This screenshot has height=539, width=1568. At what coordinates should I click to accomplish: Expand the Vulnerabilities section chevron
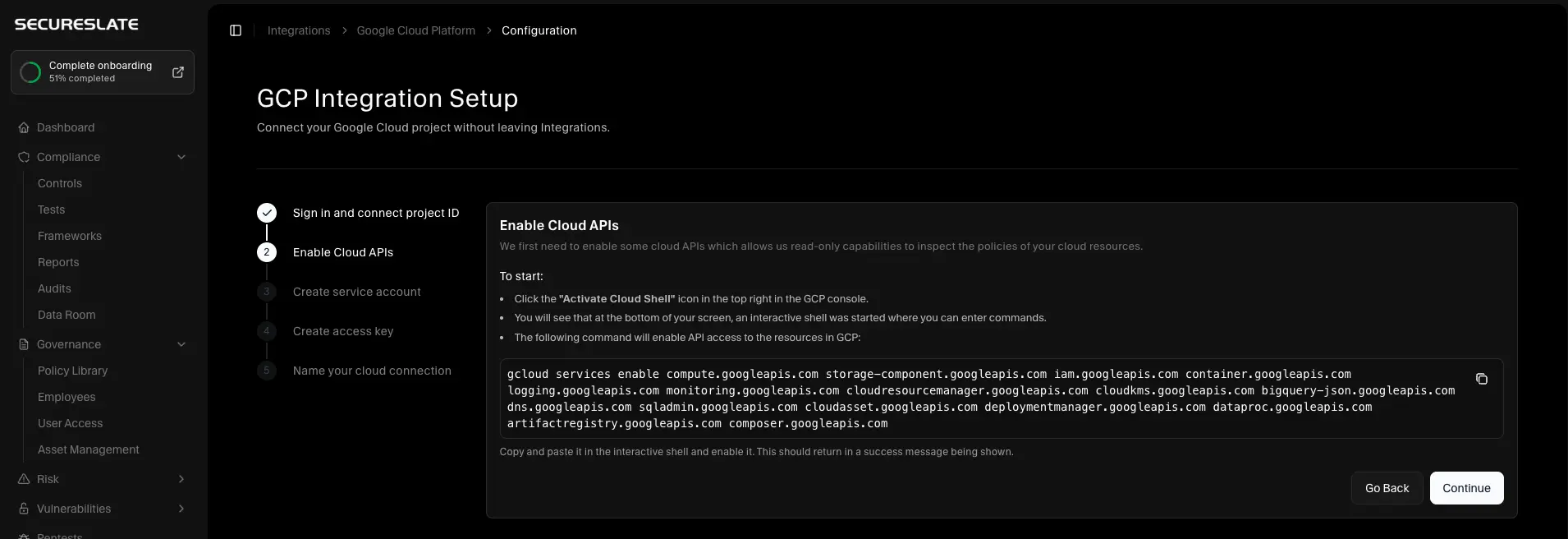pyautogui.click(x=181, y=509)
